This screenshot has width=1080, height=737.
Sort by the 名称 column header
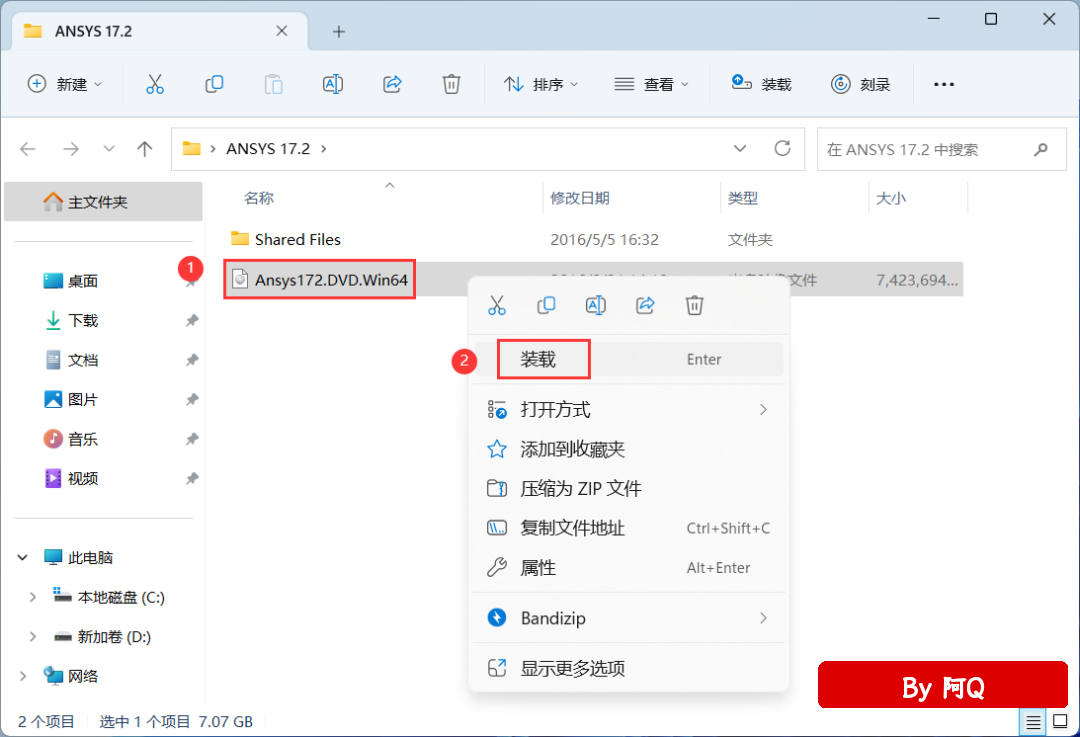[259, 198]
